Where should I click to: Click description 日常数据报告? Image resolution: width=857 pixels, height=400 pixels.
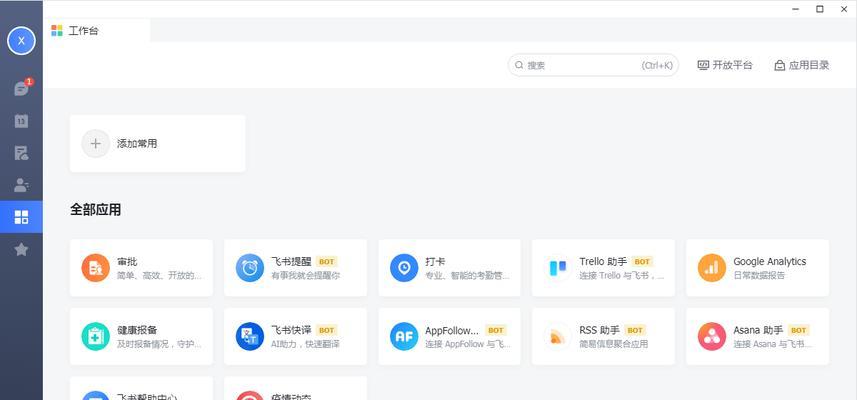pyautogui.click(x=759, y=275)
